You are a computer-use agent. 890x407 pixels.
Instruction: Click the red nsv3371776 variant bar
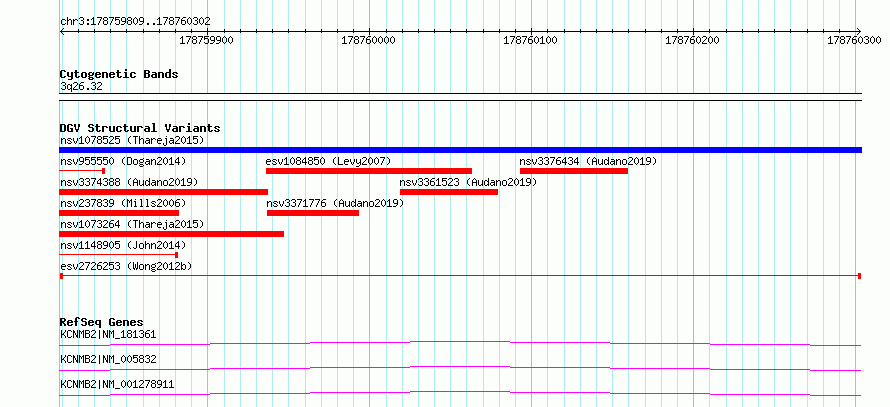click(x=313, y=213)
